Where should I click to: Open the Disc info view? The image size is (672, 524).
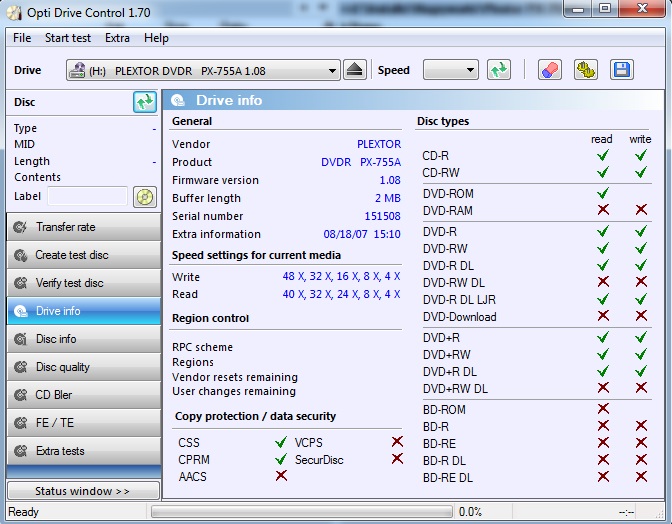tap(84, 339)
